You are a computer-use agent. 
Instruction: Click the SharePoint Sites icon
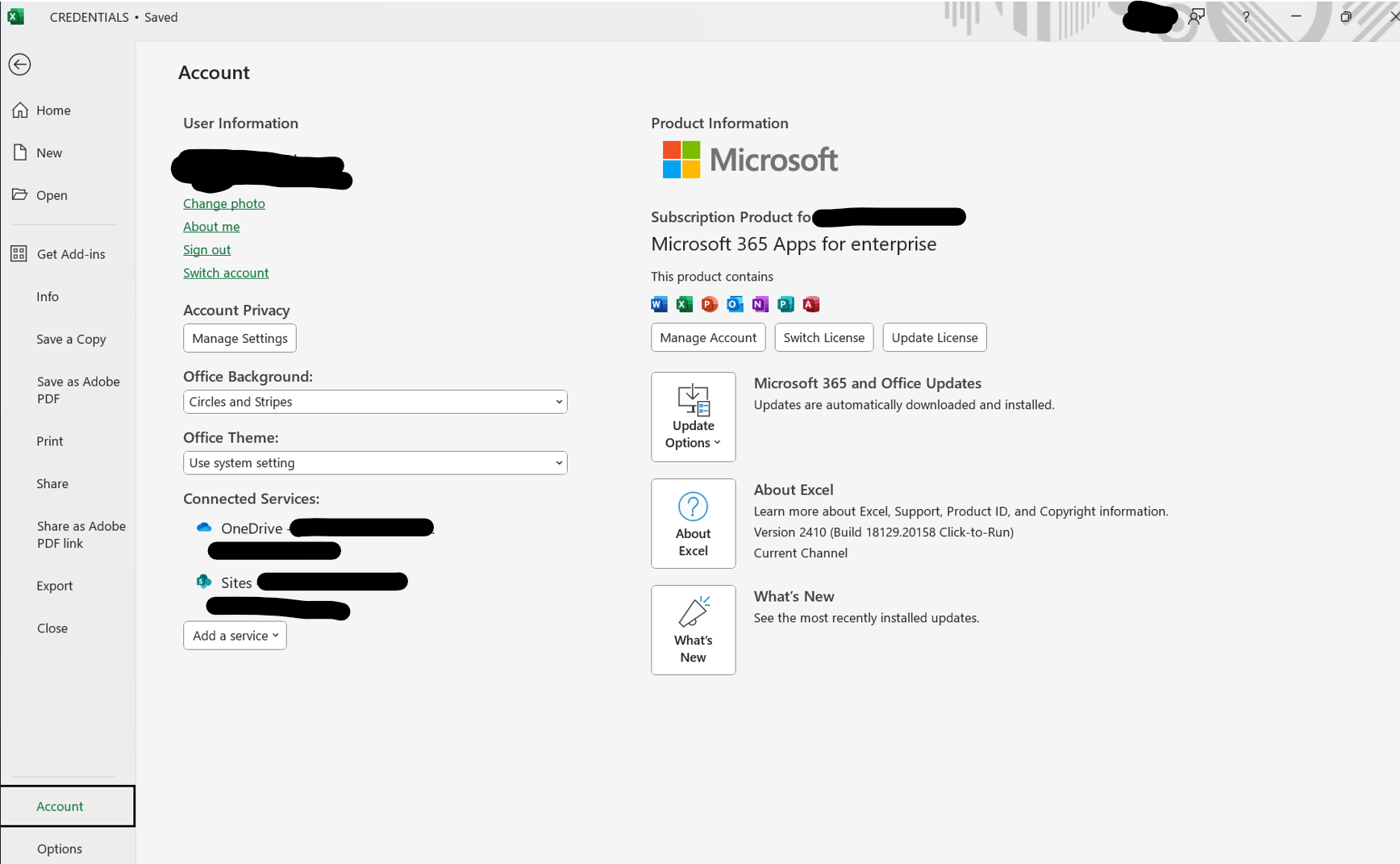[204, 582]
